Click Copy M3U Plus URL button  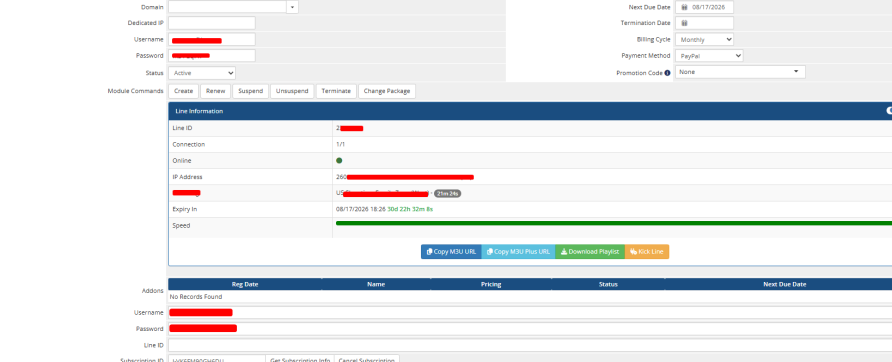pyautogui.click(x=518, y=252)
